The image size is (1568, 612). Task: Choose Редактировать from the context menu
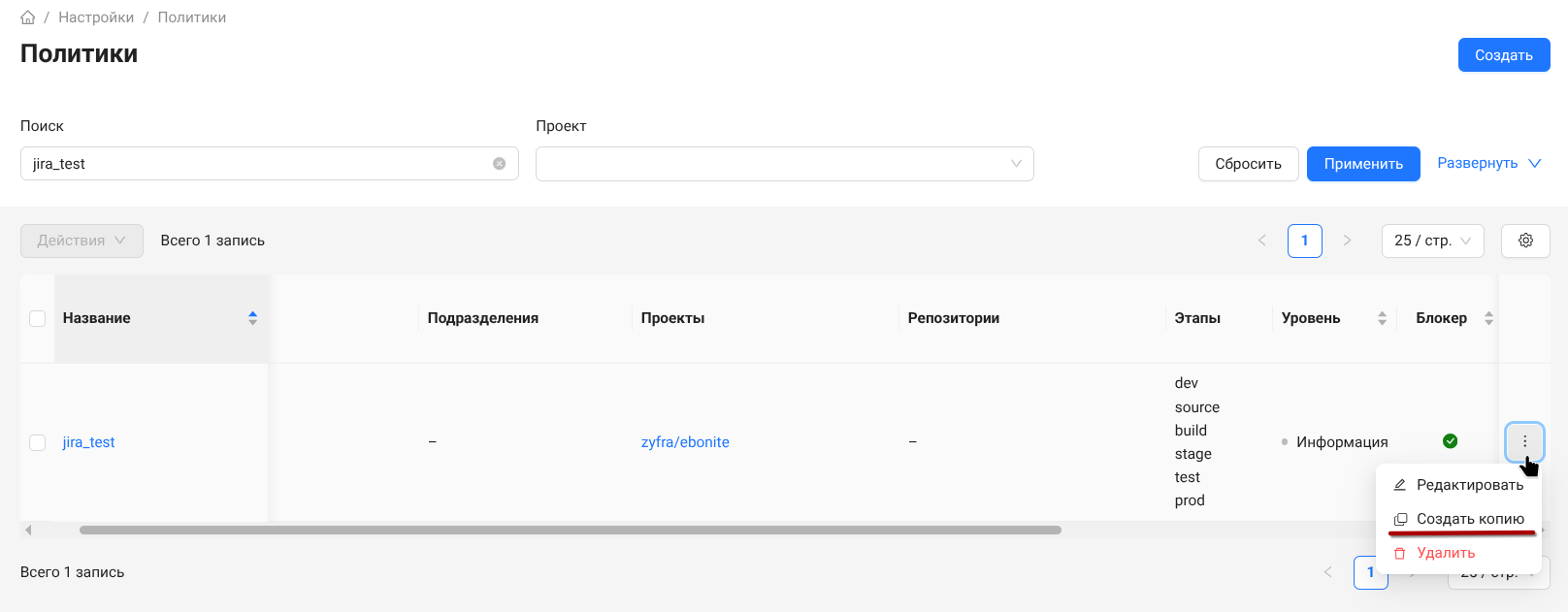pyautogui.click(x=1469, y=485)
